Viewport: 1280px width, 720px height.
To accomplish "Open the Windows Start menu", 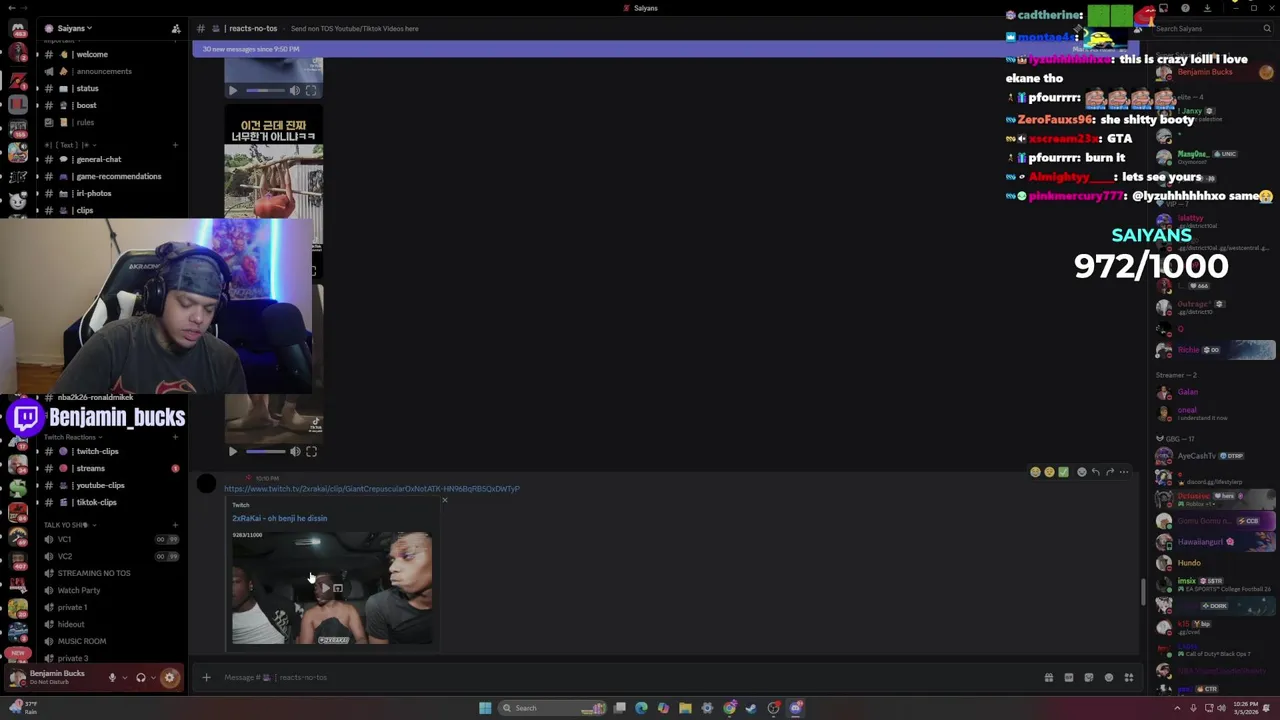I will (485, 708).
